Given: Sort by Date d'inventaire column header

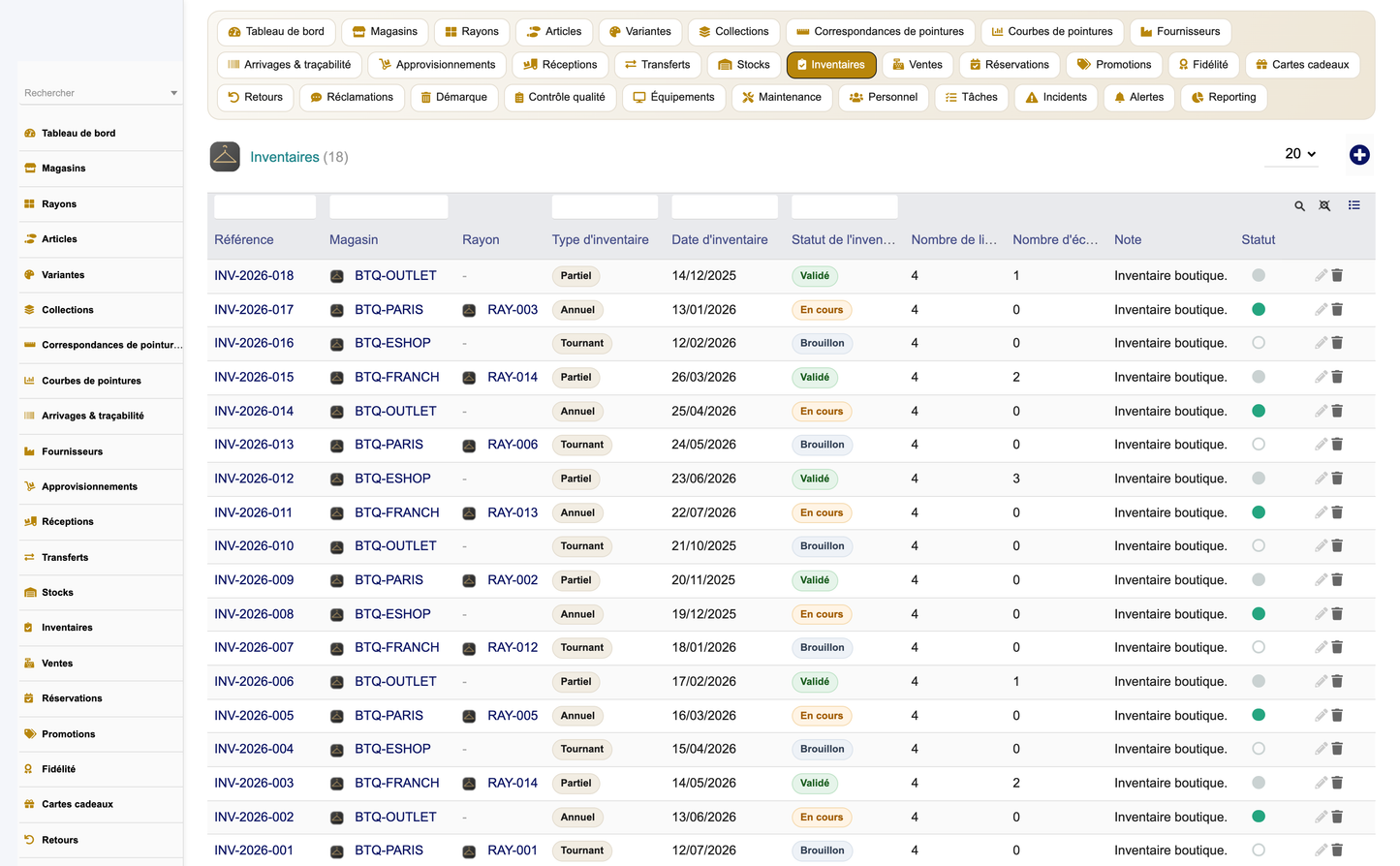Looking at the screenshot, I should (x=720, y=240).
